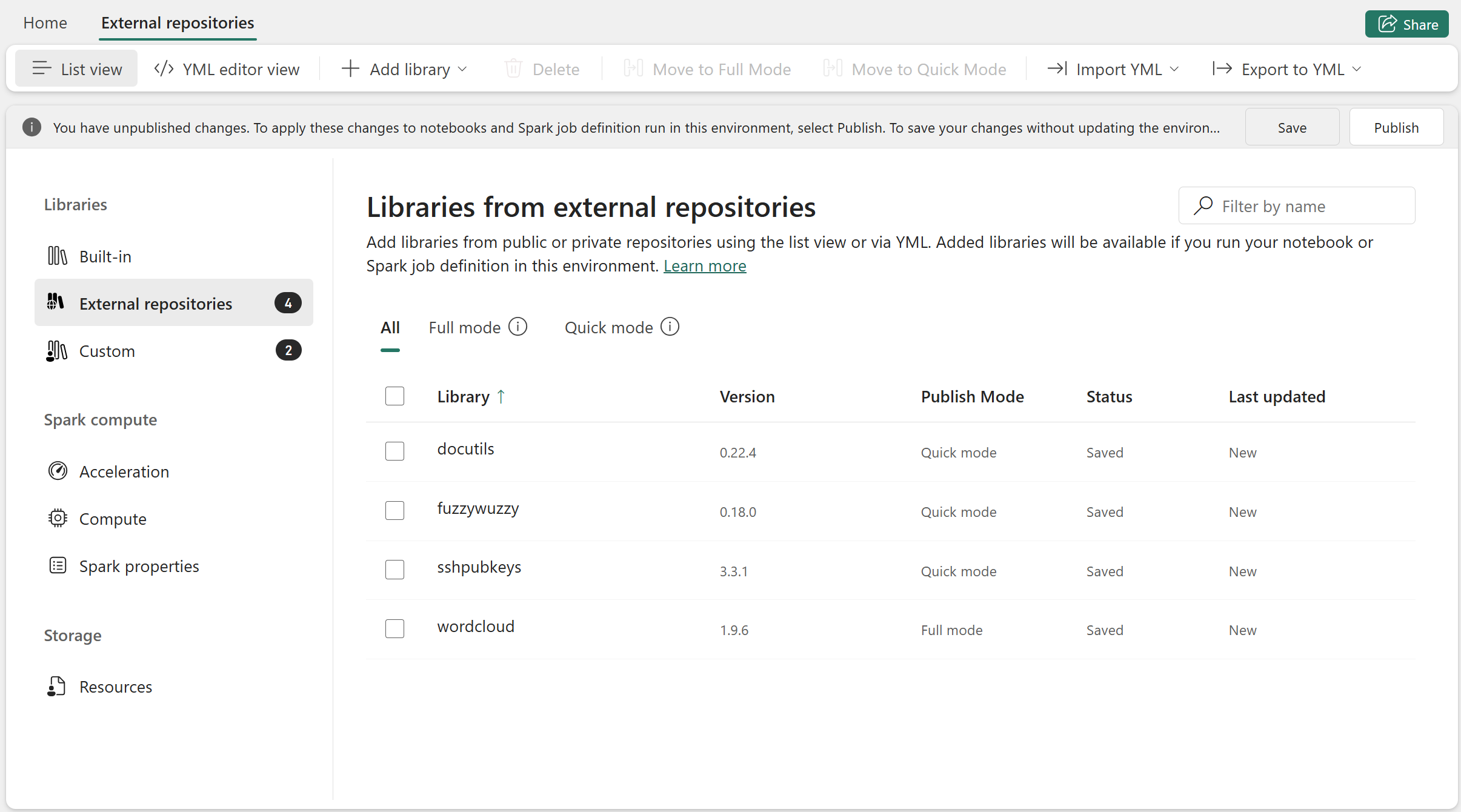Switch to the Home tab

[45, 22]
